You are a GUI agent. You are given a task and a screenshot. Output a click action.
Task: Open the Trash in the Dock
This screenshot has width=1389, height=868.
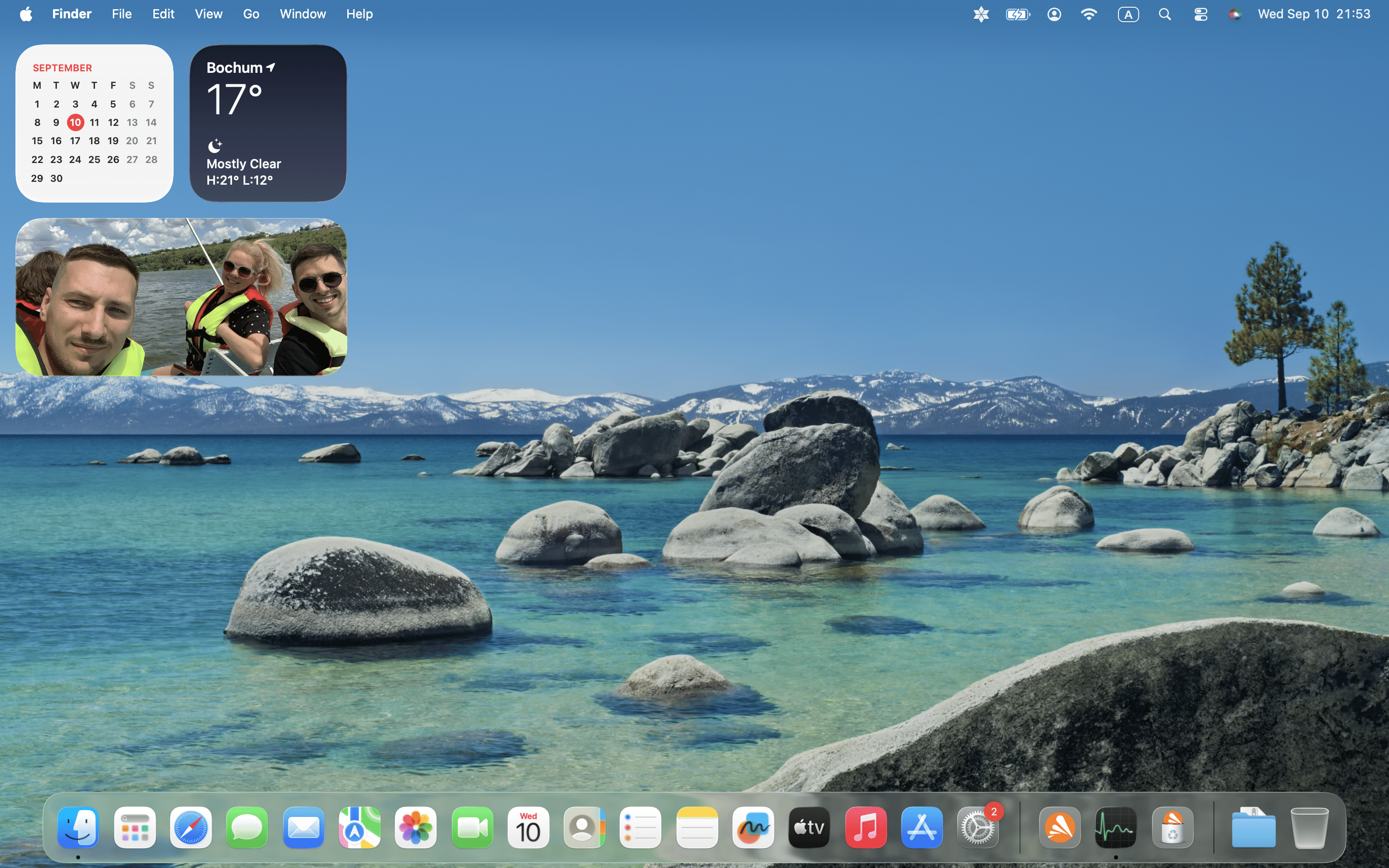[x=1309, y=827]
